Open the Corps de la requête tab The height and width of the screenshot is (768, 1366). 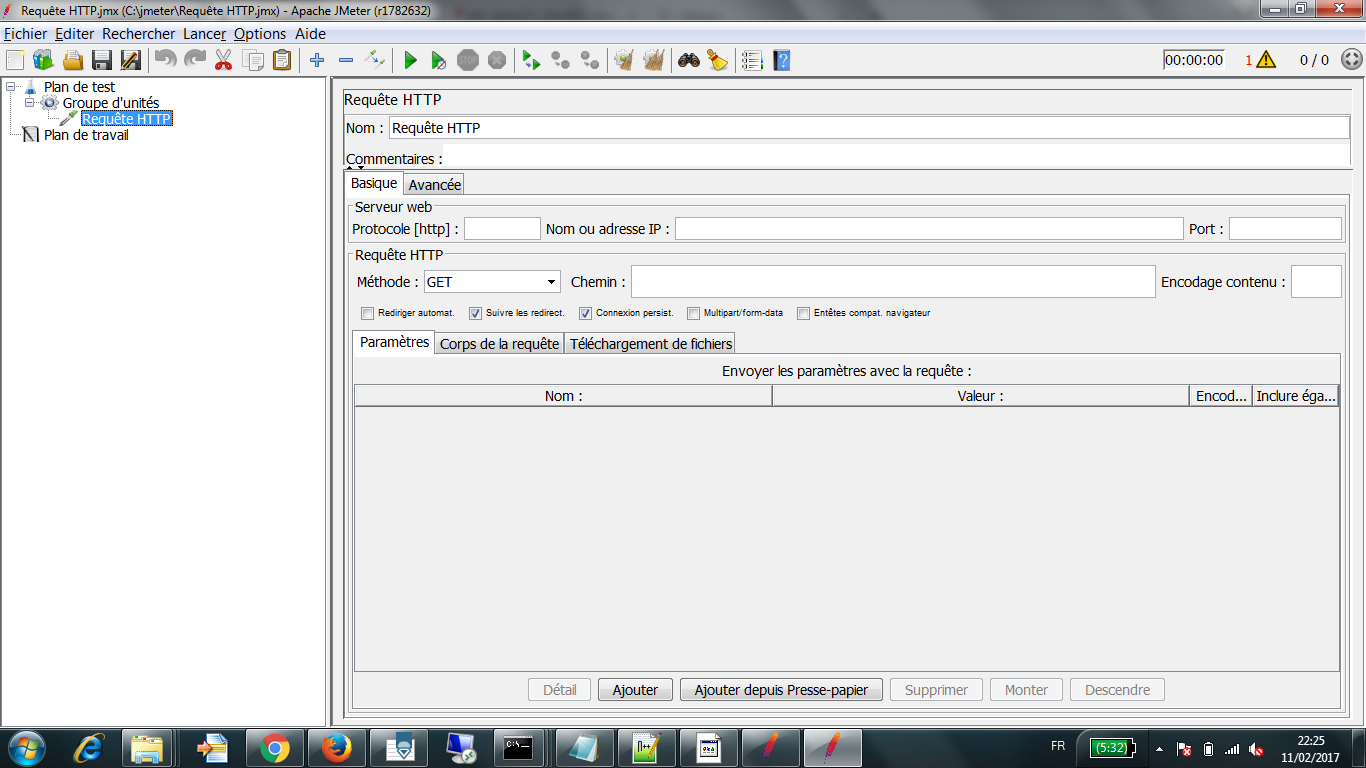coord(499,343)
